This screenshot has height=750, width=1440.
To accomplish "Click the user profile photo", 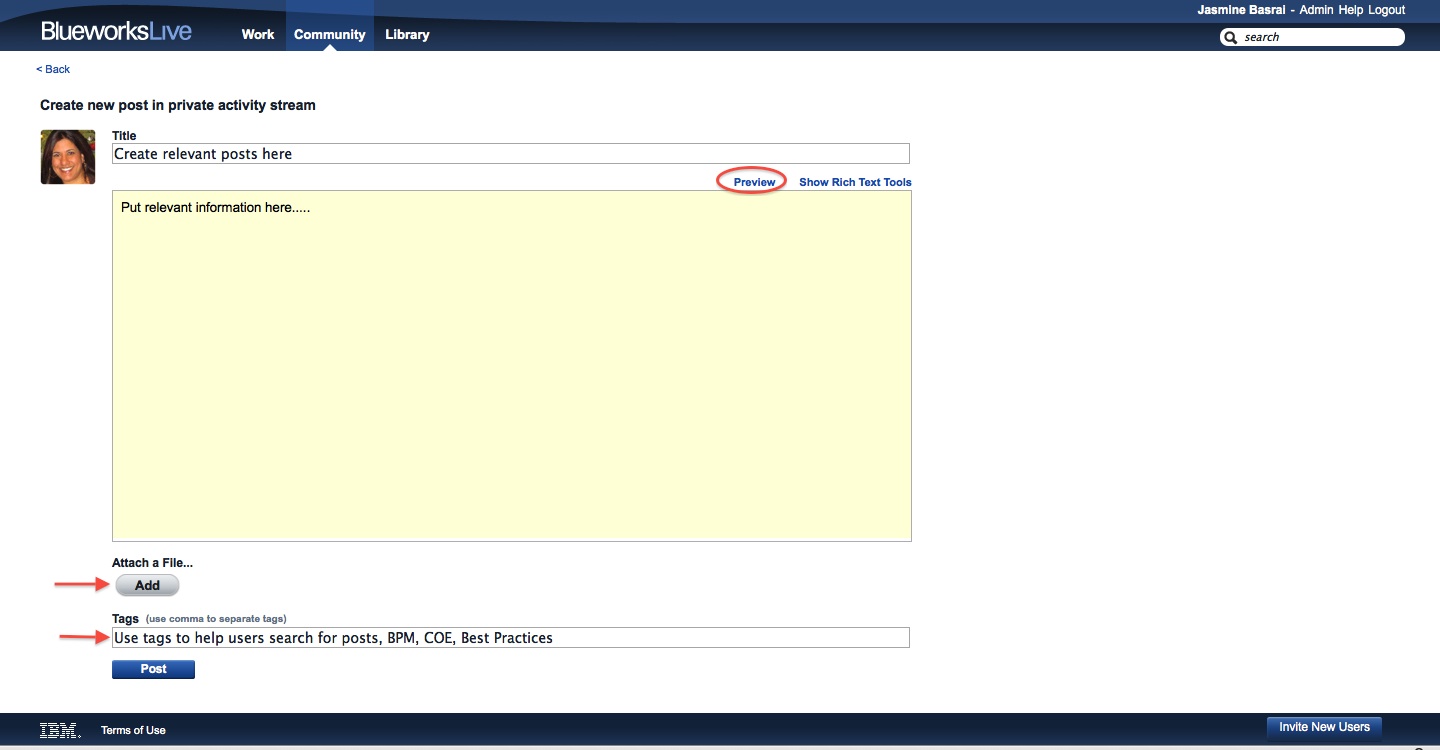I will (x=68, y=157).
